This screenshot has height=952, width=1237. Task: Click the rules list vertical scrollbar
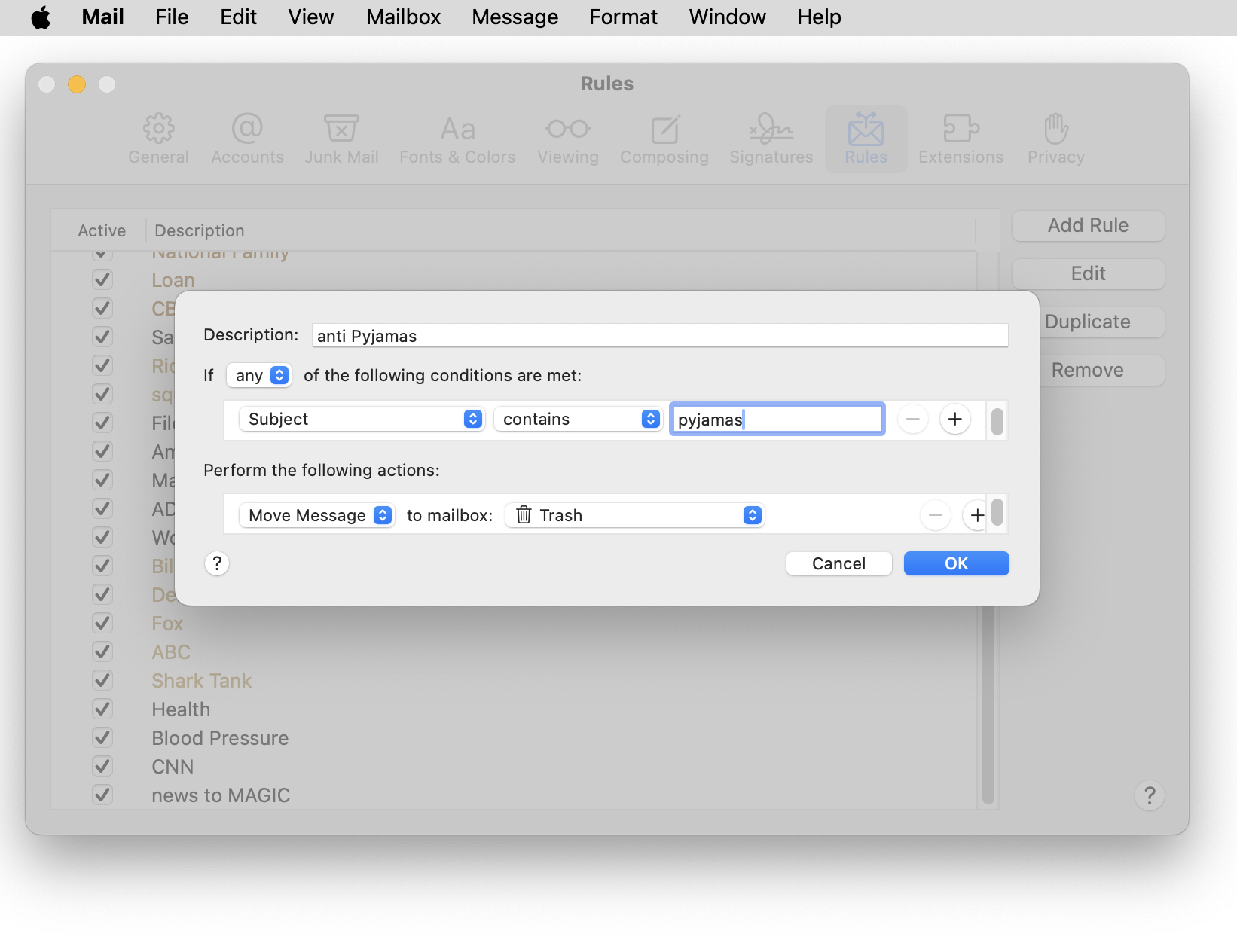(988, 706)
